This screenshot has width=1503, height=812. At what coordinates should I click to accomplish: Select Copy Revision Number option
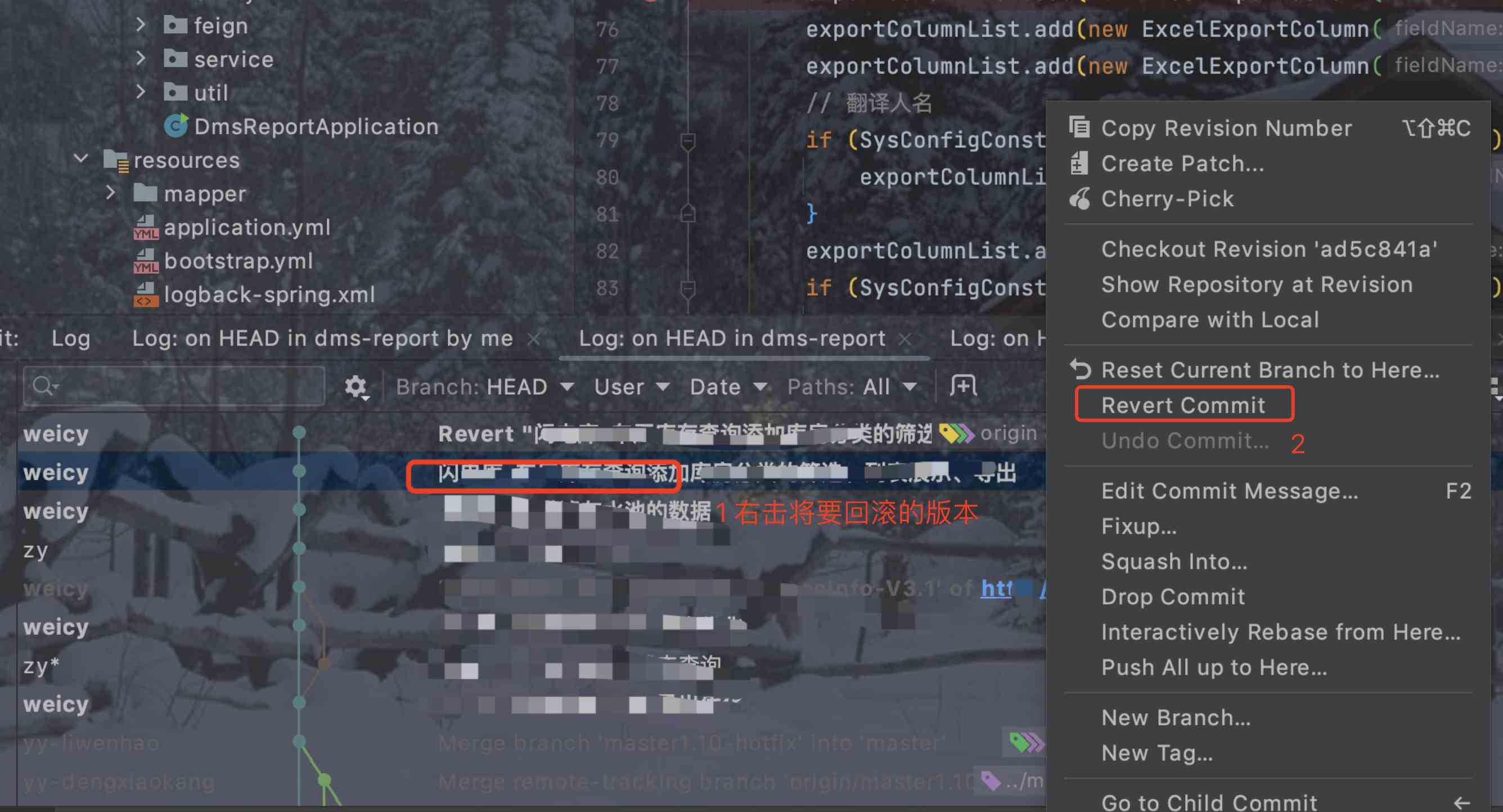click(x=1225, y=127)
